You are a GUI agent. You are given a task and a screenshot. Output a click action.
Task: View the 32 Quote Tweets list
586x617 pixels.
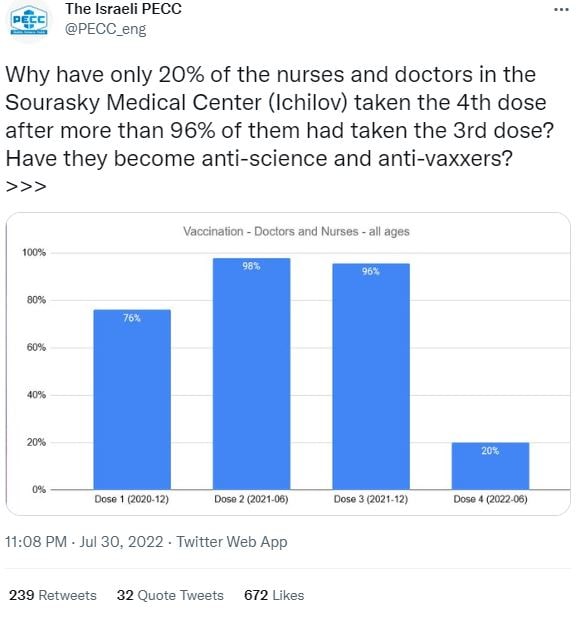(x=170, y=595)
